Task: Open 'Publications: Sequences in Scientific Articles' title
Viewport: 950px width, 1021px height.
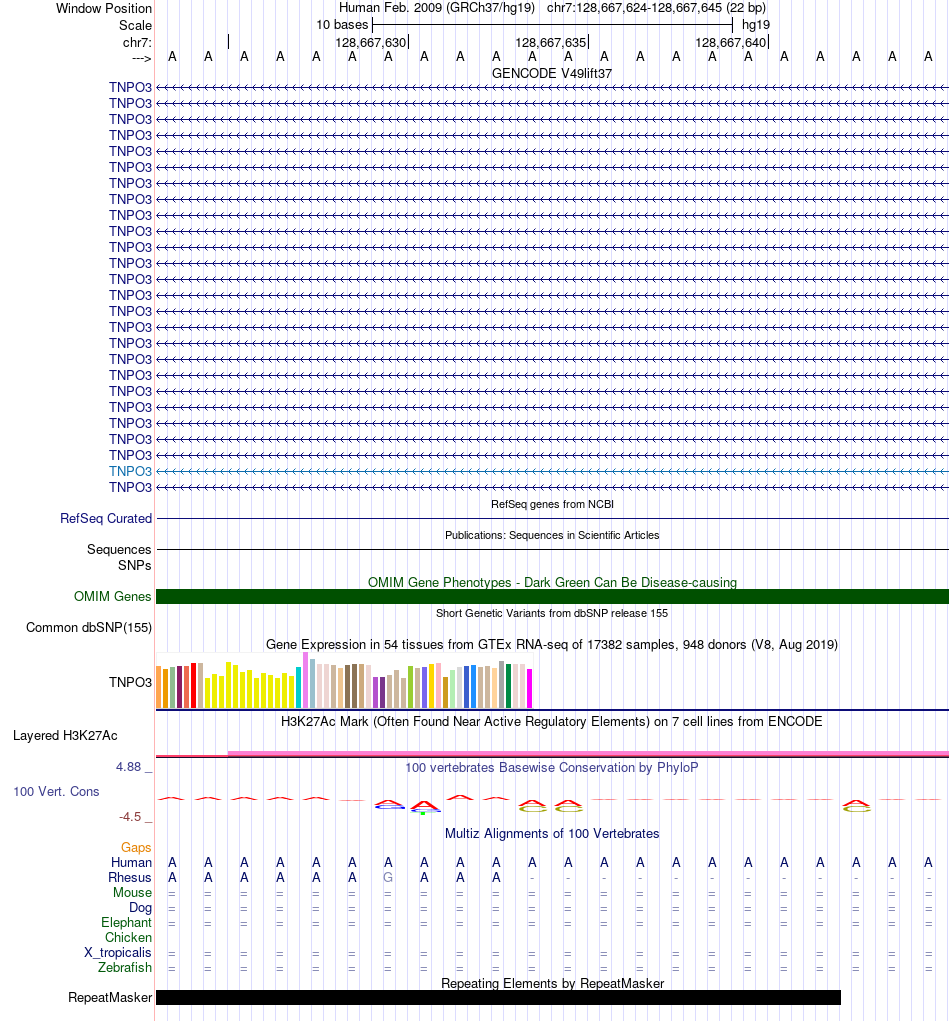Action: [x=552, y=535]
